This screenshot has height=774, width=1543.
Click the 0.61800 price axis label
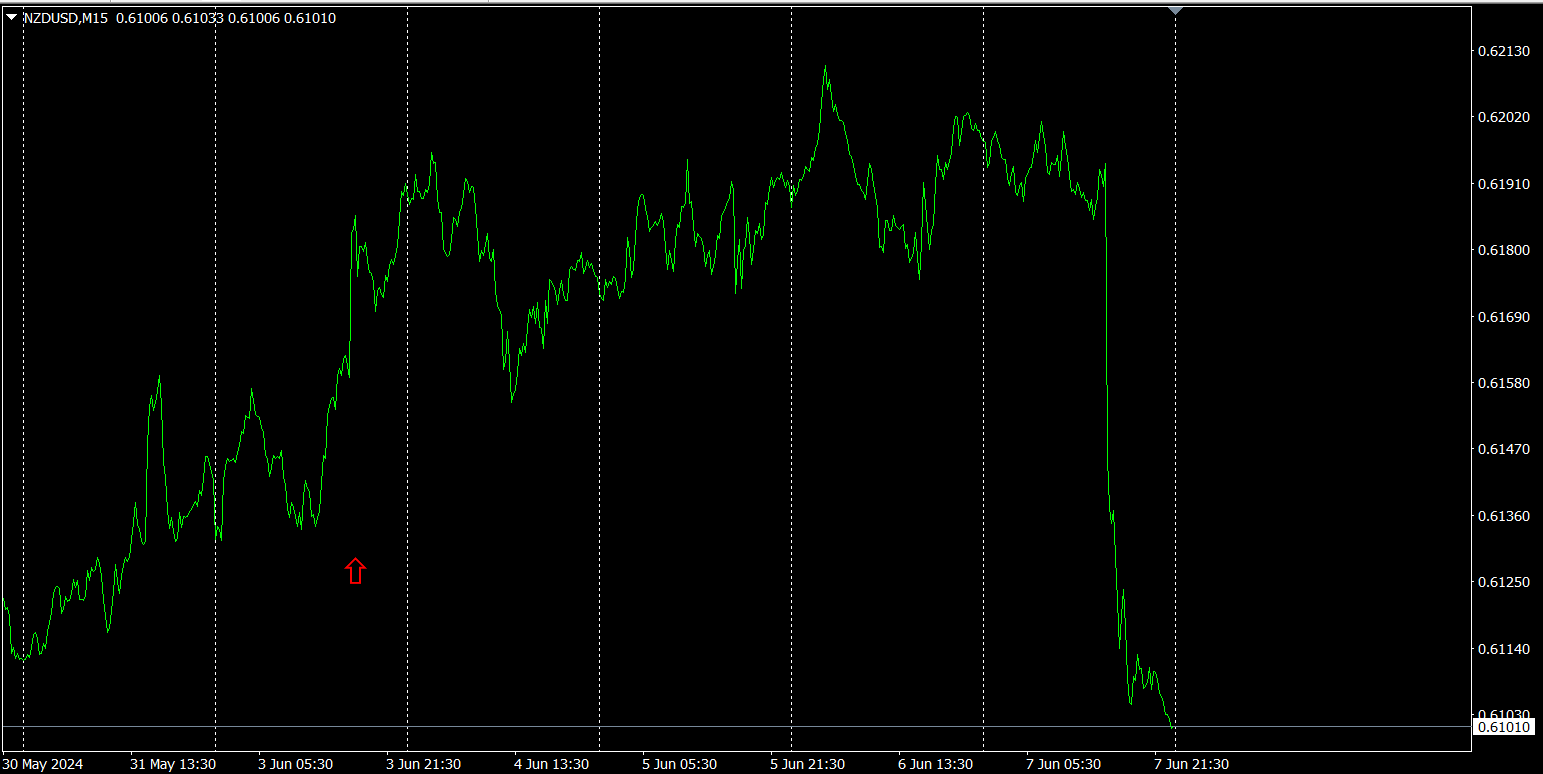[1504, 250]
